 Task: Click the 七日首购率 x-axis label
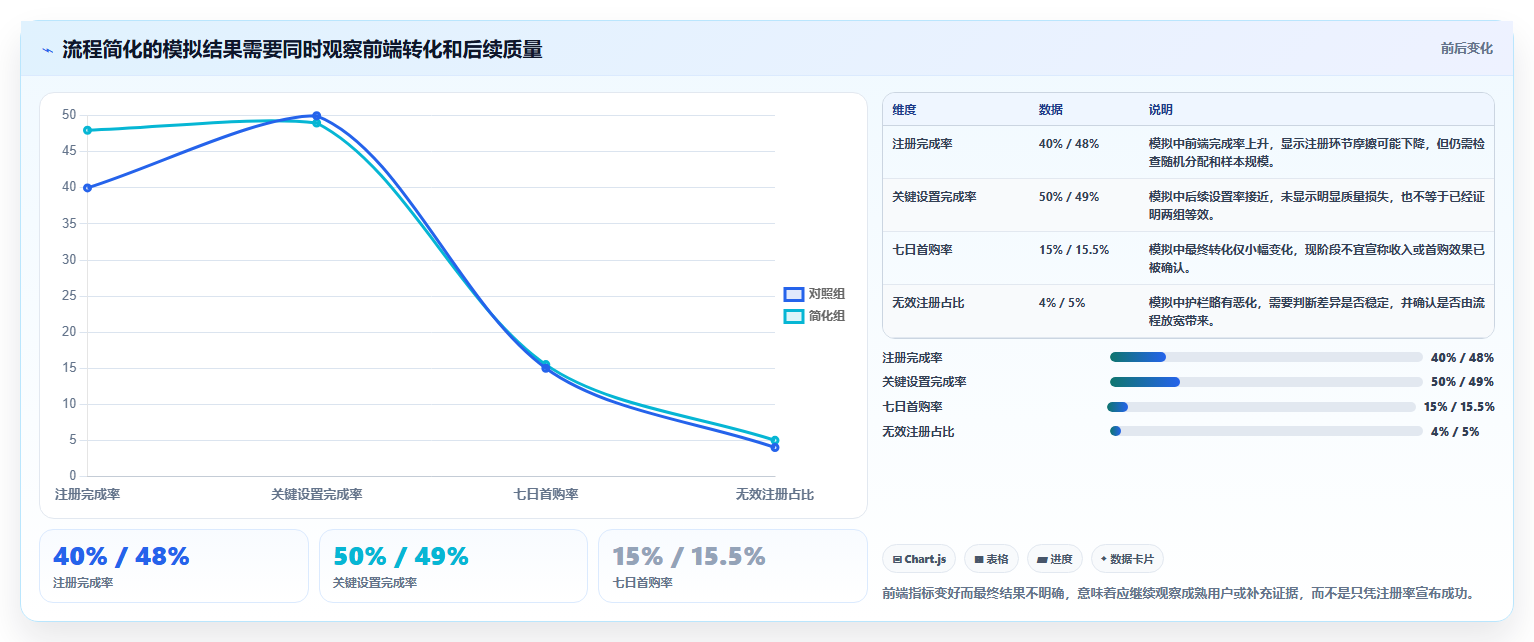[x=546, y=494]
